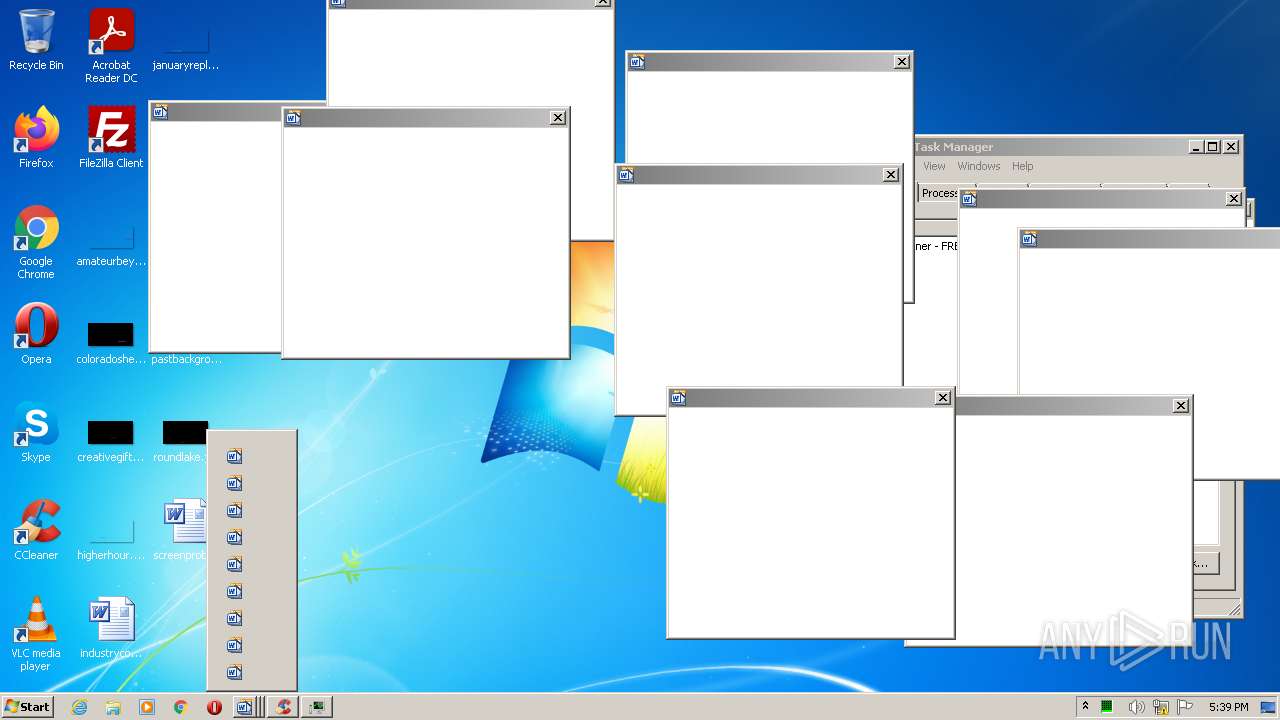Open the volume speaker tray icon

(1136, 707)
